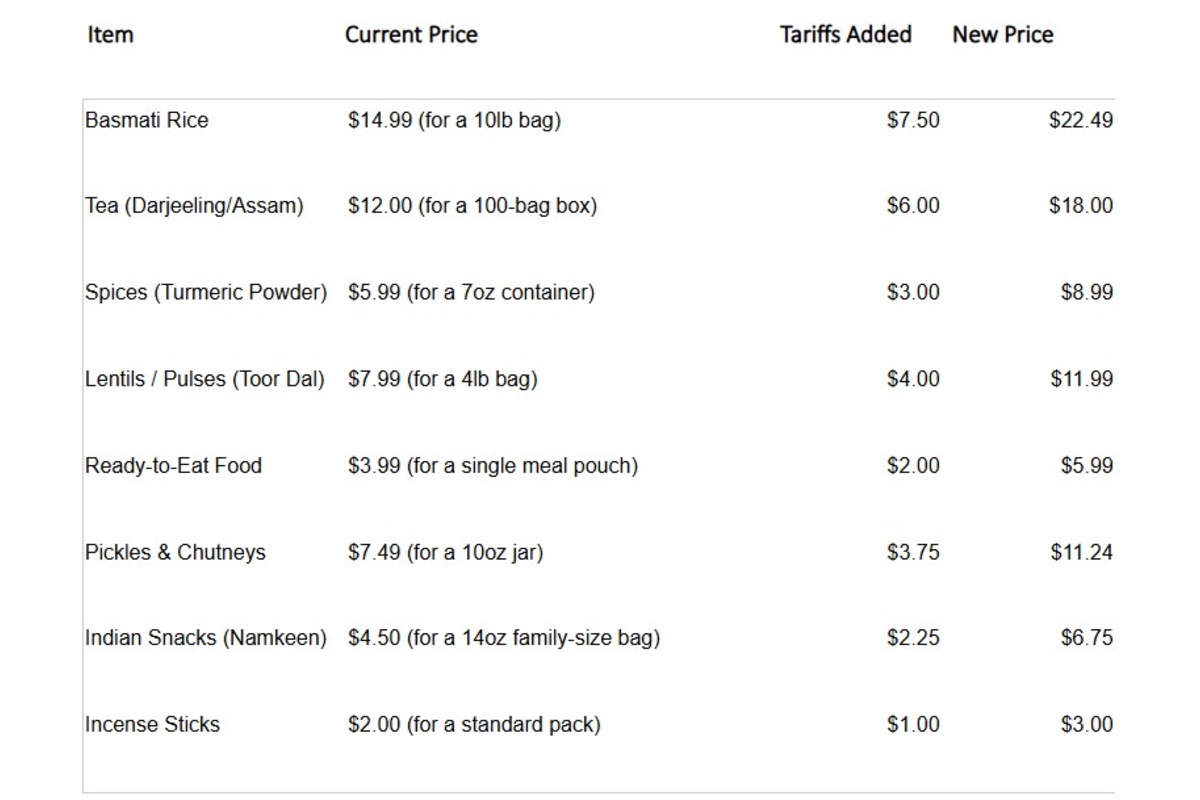This screenshot has width=1200, height=800.
Task: Select the $2.00 (for a standard pack) cell
Action: (474, 725)
